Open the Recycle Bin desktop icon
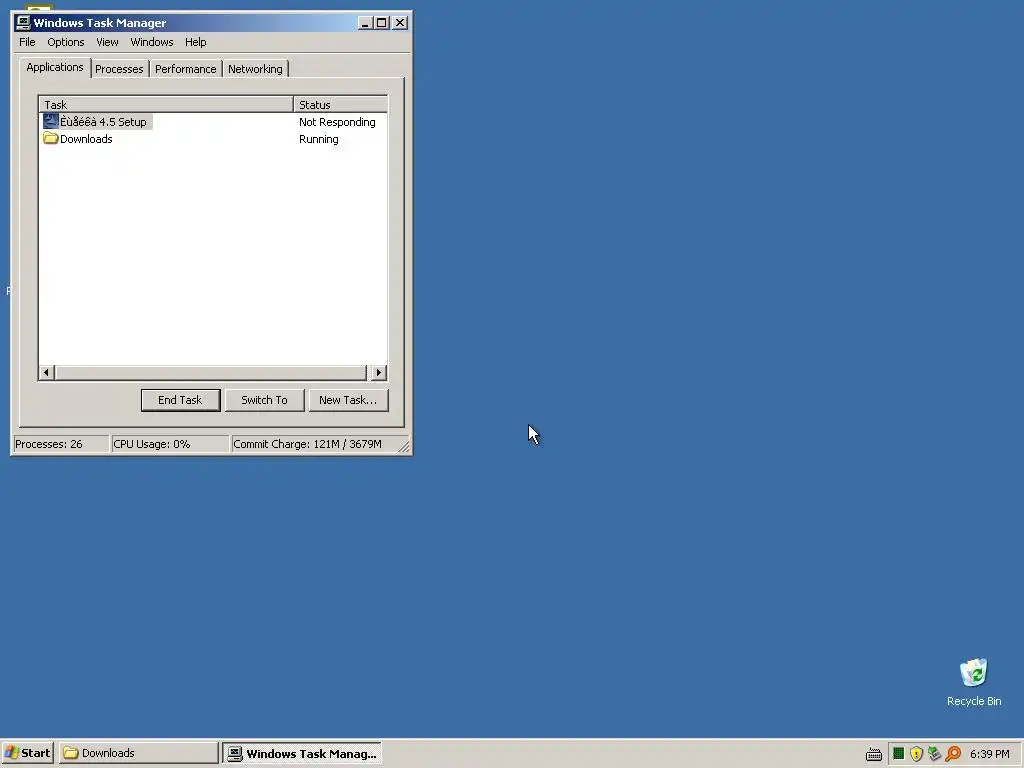 pyautogui.click(x=974, y=682)
